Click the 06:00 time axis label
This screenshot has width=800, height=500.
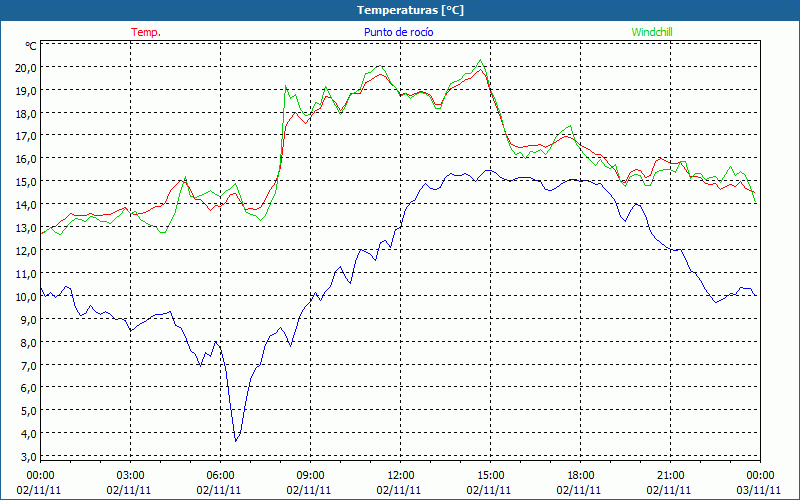click(220, 476)
